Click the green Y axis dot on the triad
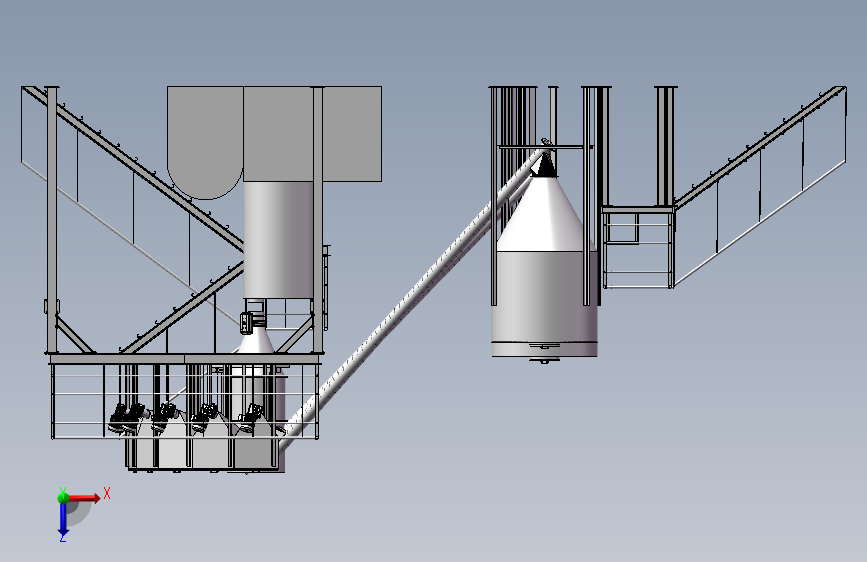The image size is (867, 562). [x=63, y=497]
